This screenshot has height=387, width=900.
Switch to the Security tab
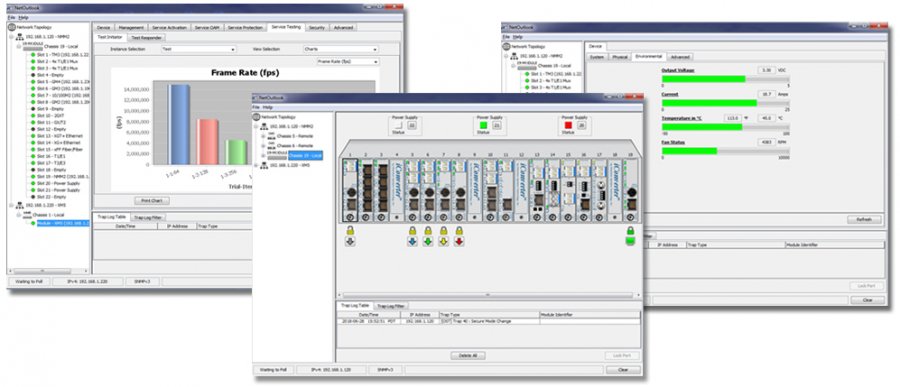316,27
